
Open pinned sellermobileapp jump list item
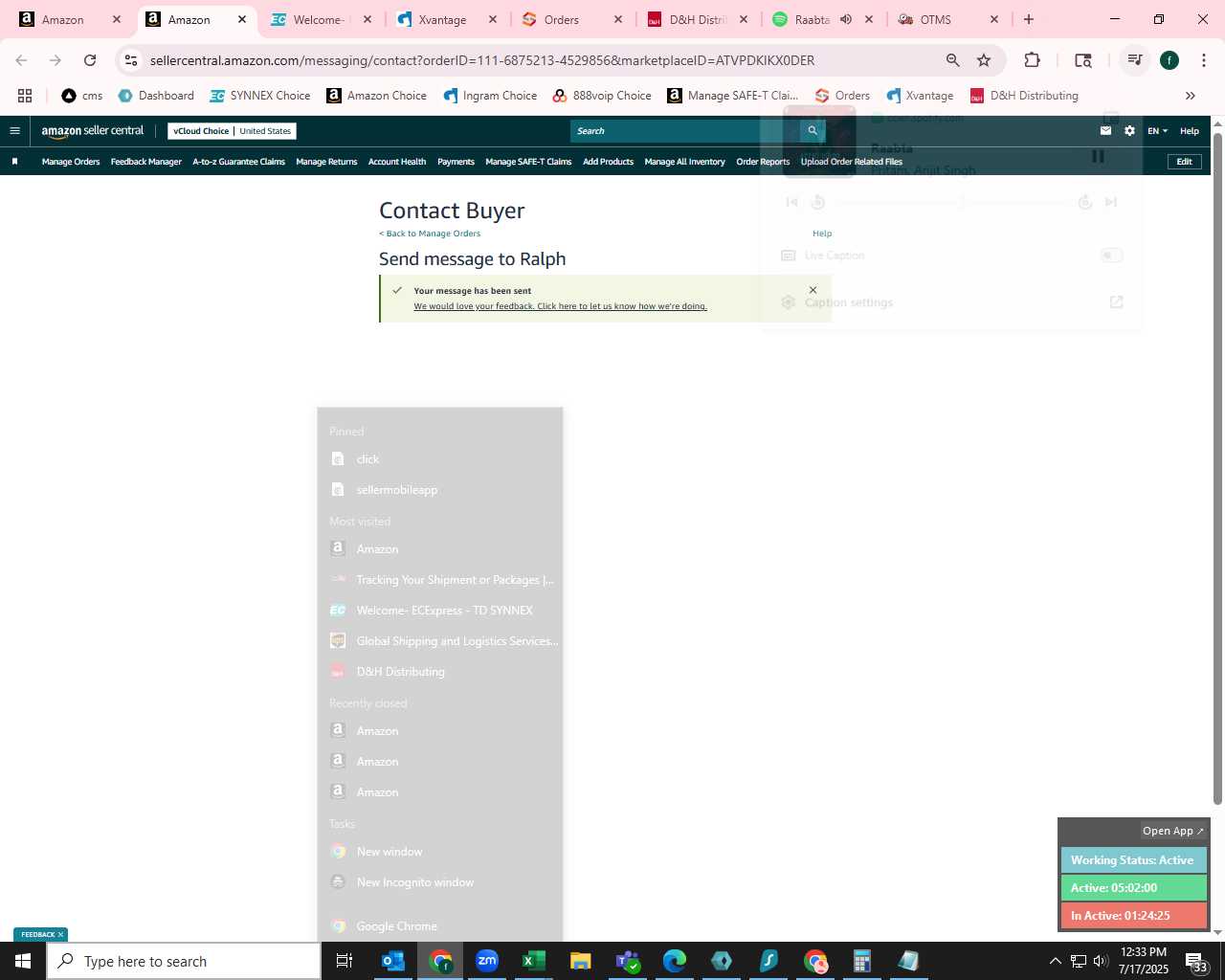point(440,490)
